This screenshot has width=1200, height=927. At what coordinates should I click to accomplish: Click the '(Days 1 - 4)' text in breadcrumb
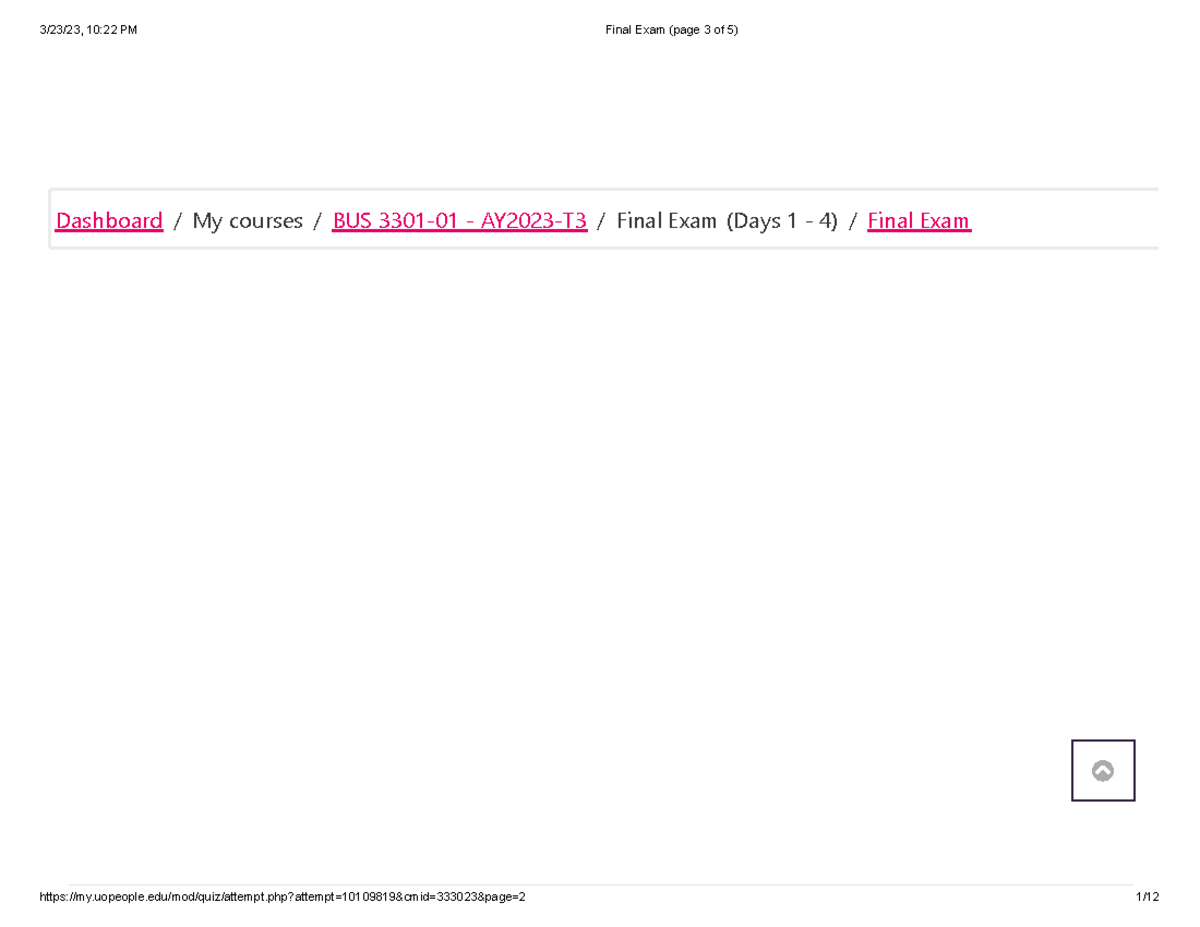(x=782, y=220)
